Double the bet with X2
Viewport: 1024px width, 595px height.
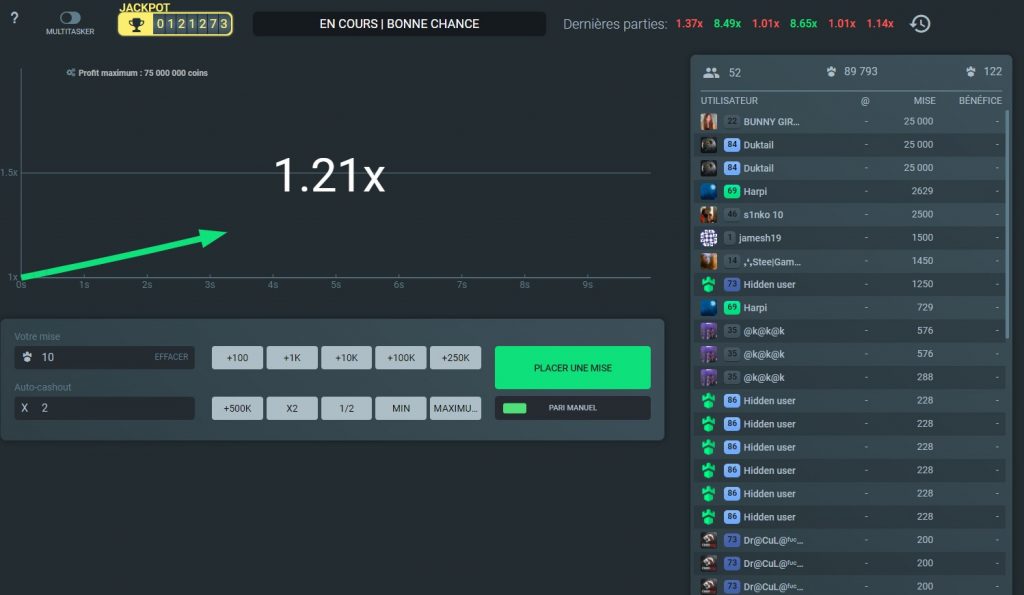click(291, 408)
